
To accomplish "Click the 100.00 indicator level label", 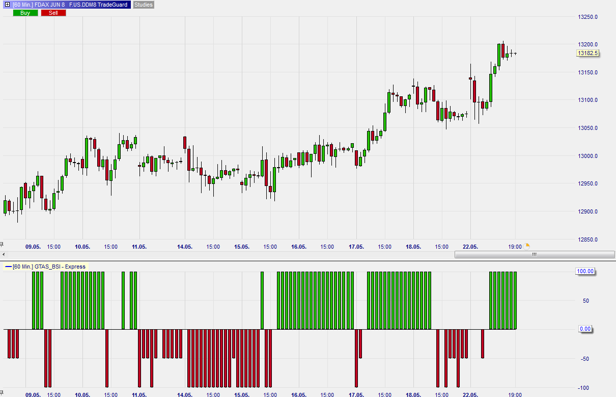I will pos(585,271).
